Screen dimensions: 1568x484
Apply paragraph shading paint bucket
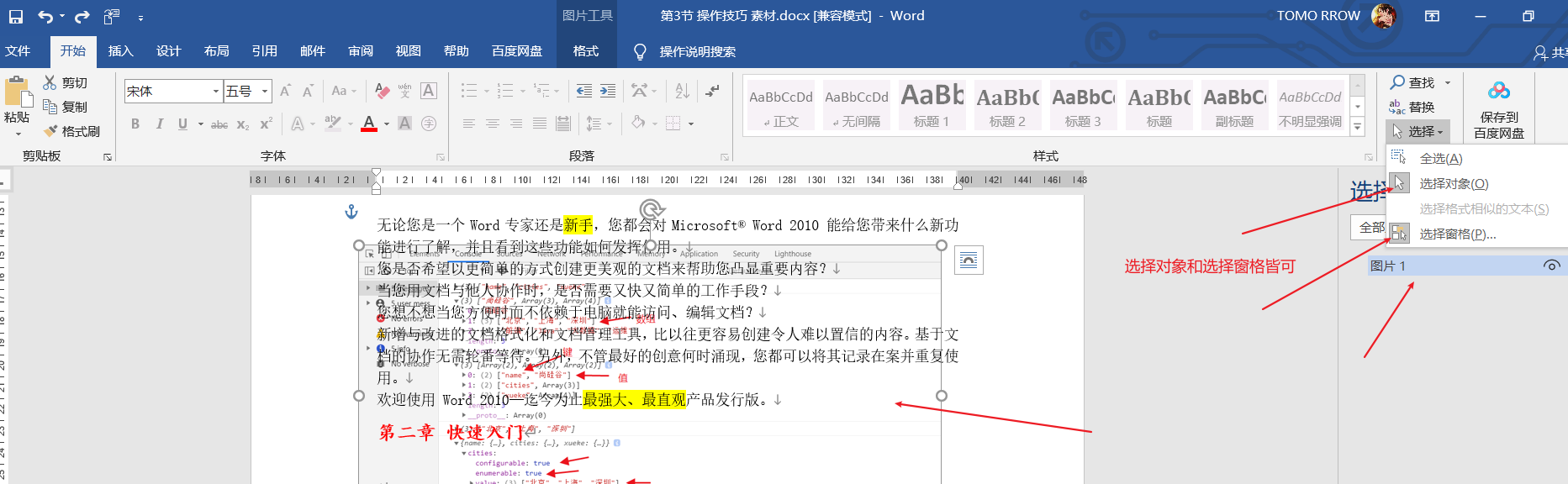point(638,124)
